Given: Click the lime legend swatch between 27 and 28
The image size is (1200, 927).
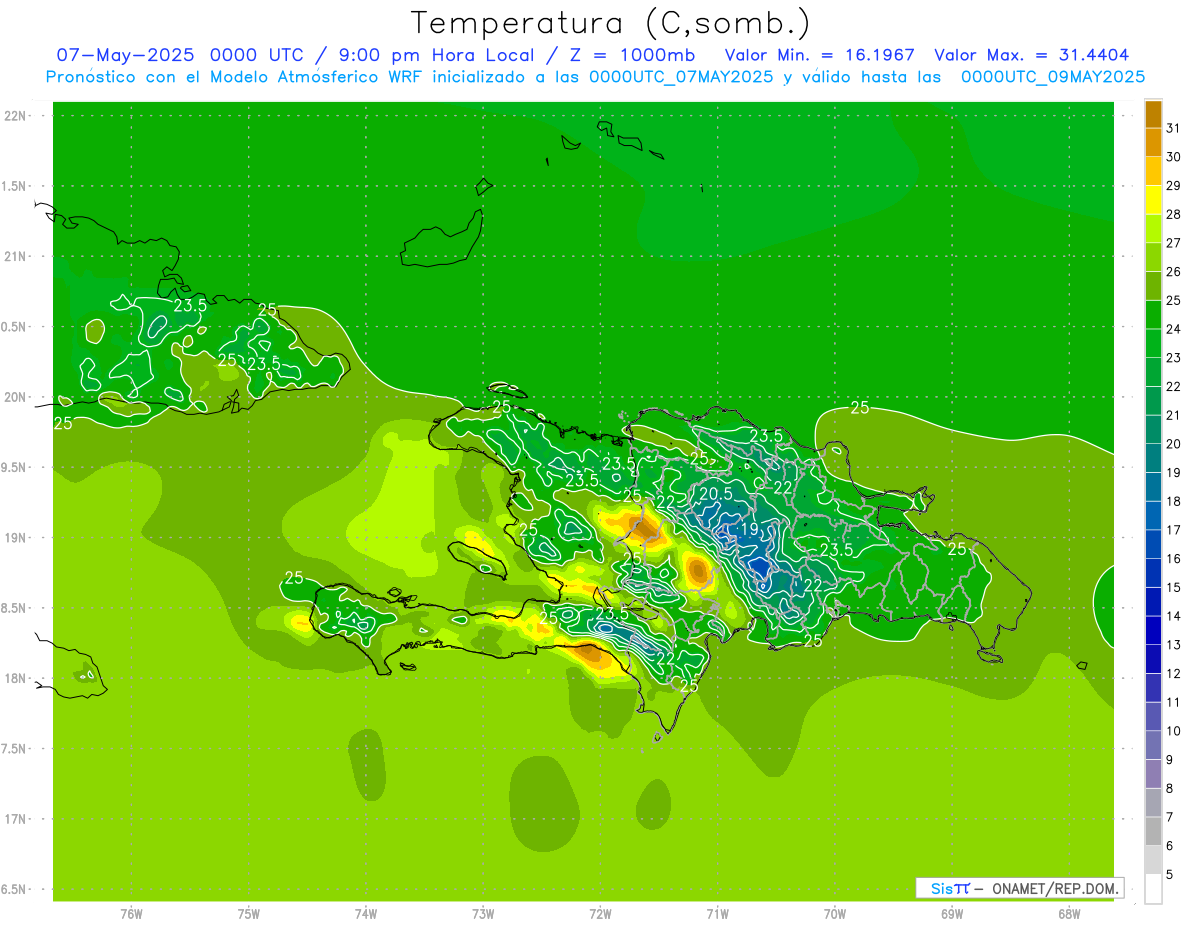Looking at the screenshot, I should click(1153, 228).
